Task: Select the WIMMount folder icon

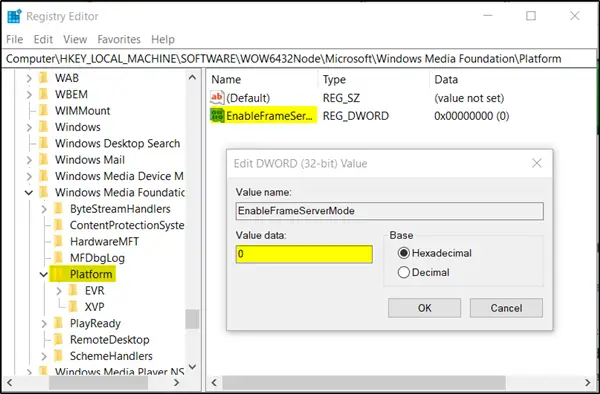Action: point(44,111)
